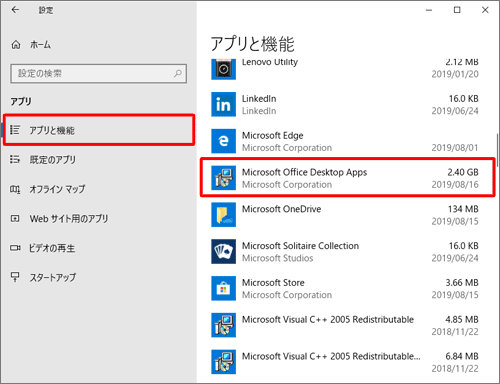Viewport: 500px width, 384px height.
Task: Click the Microsoft Store bag icon
Action: click(223, 288)
